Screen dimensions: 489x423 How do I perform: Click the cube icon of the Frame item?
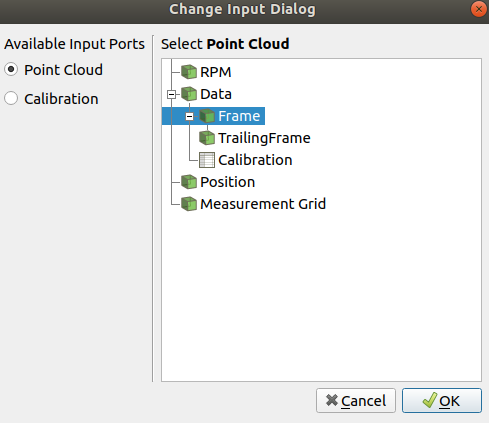(207, 116)
